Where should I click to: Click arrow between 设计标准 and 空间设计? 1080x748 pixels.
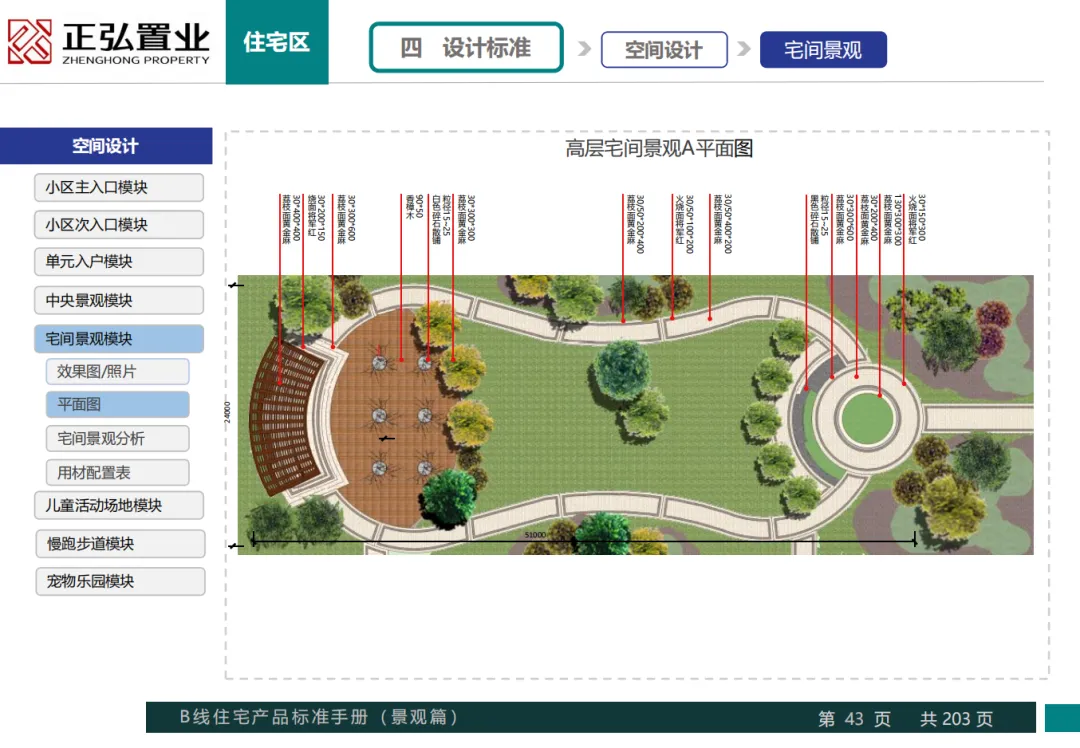[584, 49]
